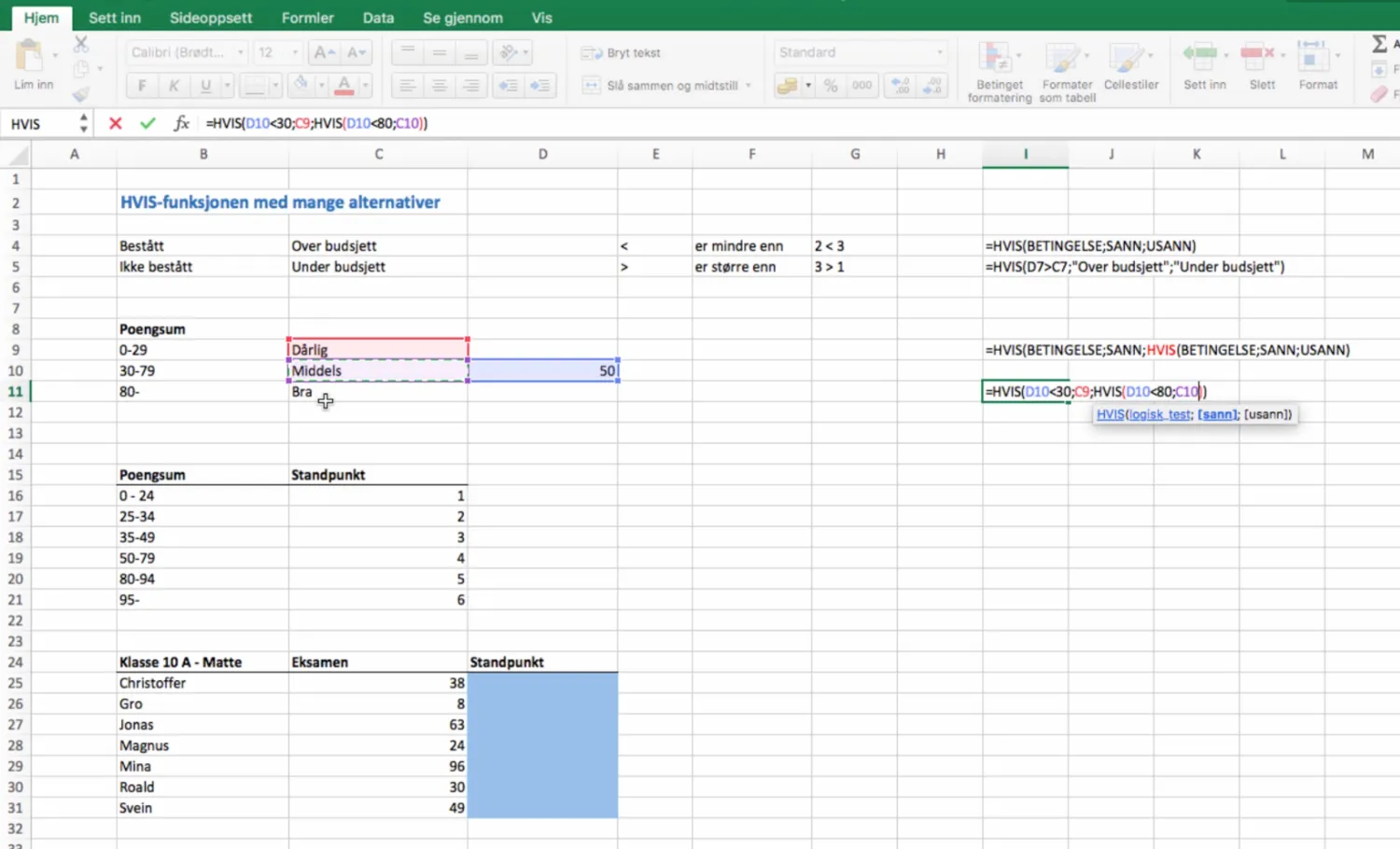Click the Bryt tekst wrap text button
Viewport: 1400px width, 849px height.
pyautogui.click(x=622, y=53)
